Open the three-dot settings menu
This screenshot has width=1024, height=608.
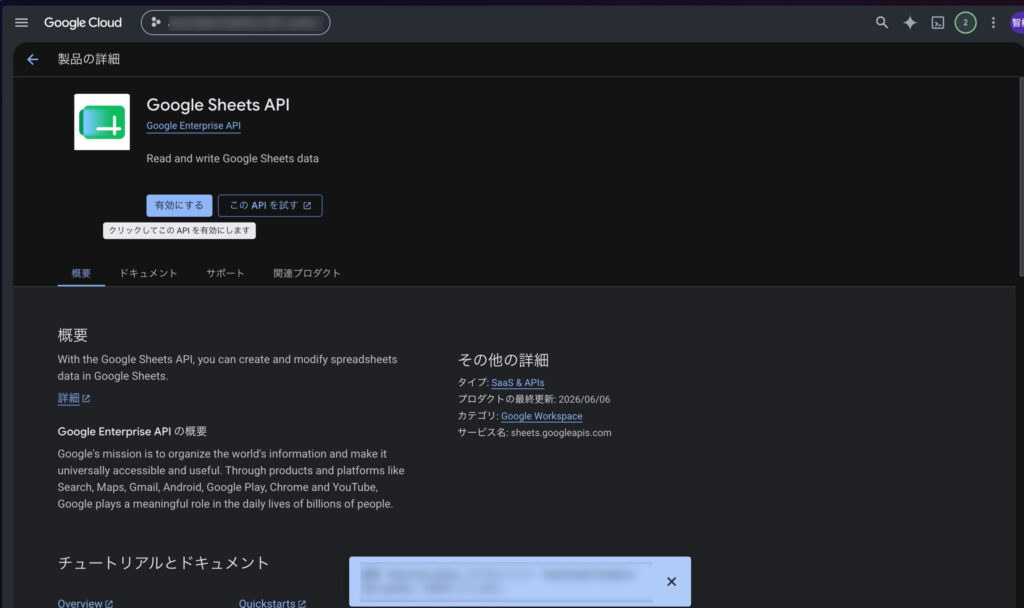click(993, 23)
